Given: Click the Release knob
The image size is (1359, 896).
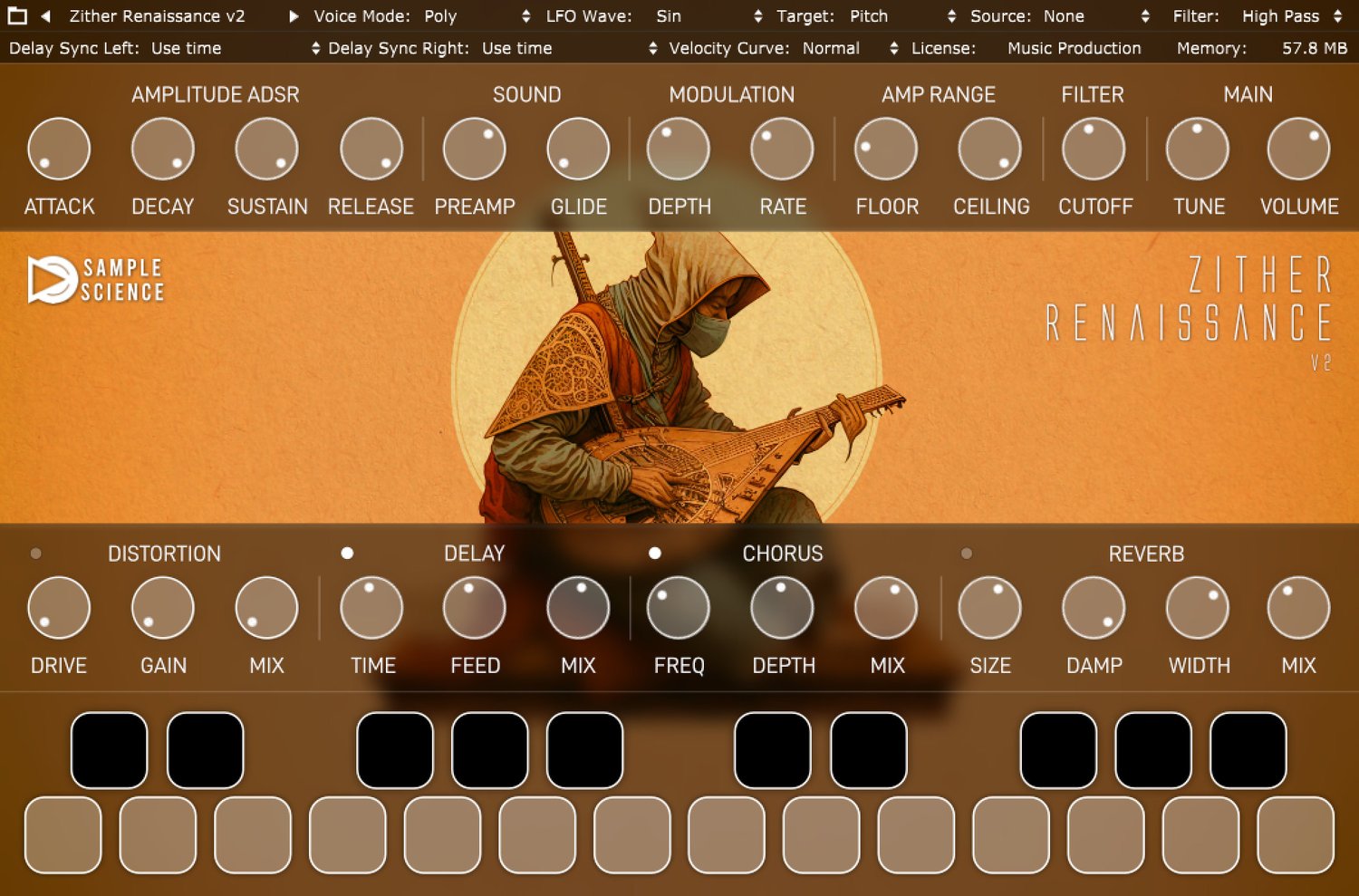Looking at the screenshot, I should 371,149.
